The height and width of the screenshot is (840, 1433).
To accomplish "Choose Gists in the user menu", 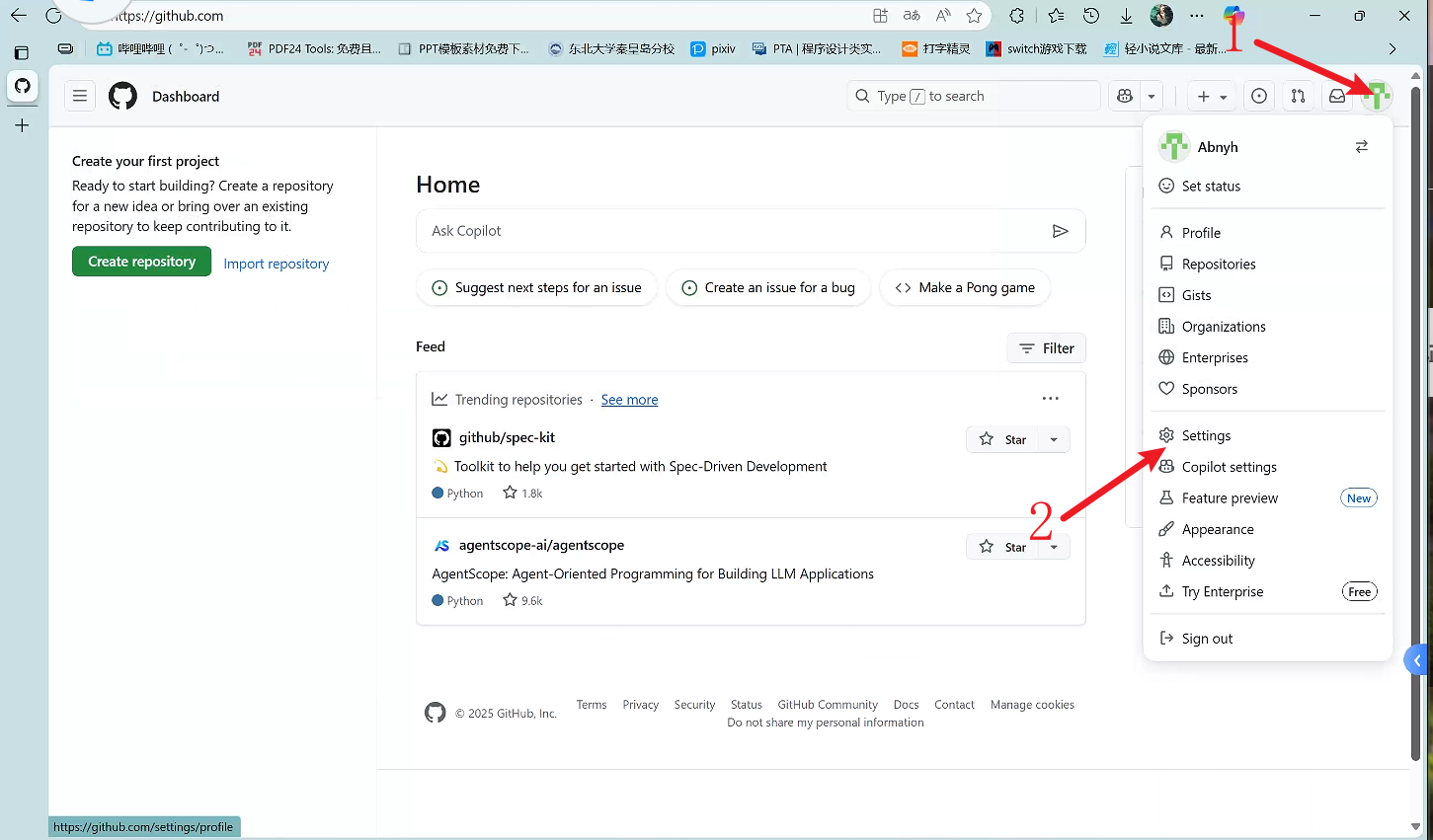I will (x=1268, y=295).
